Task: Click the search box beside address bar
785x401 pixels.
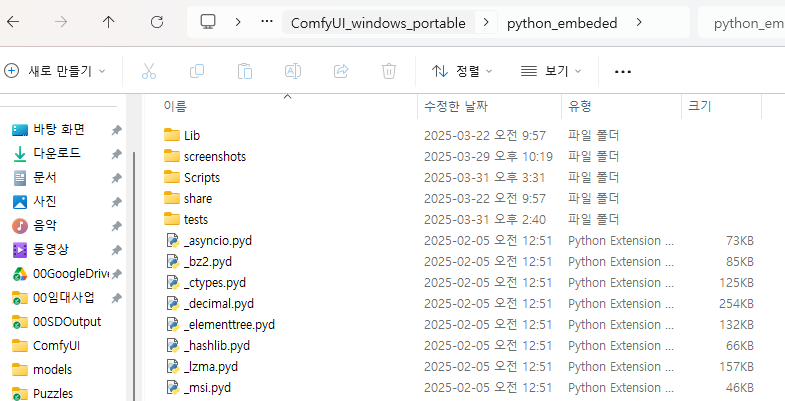Action: click(x=741, y=23)
